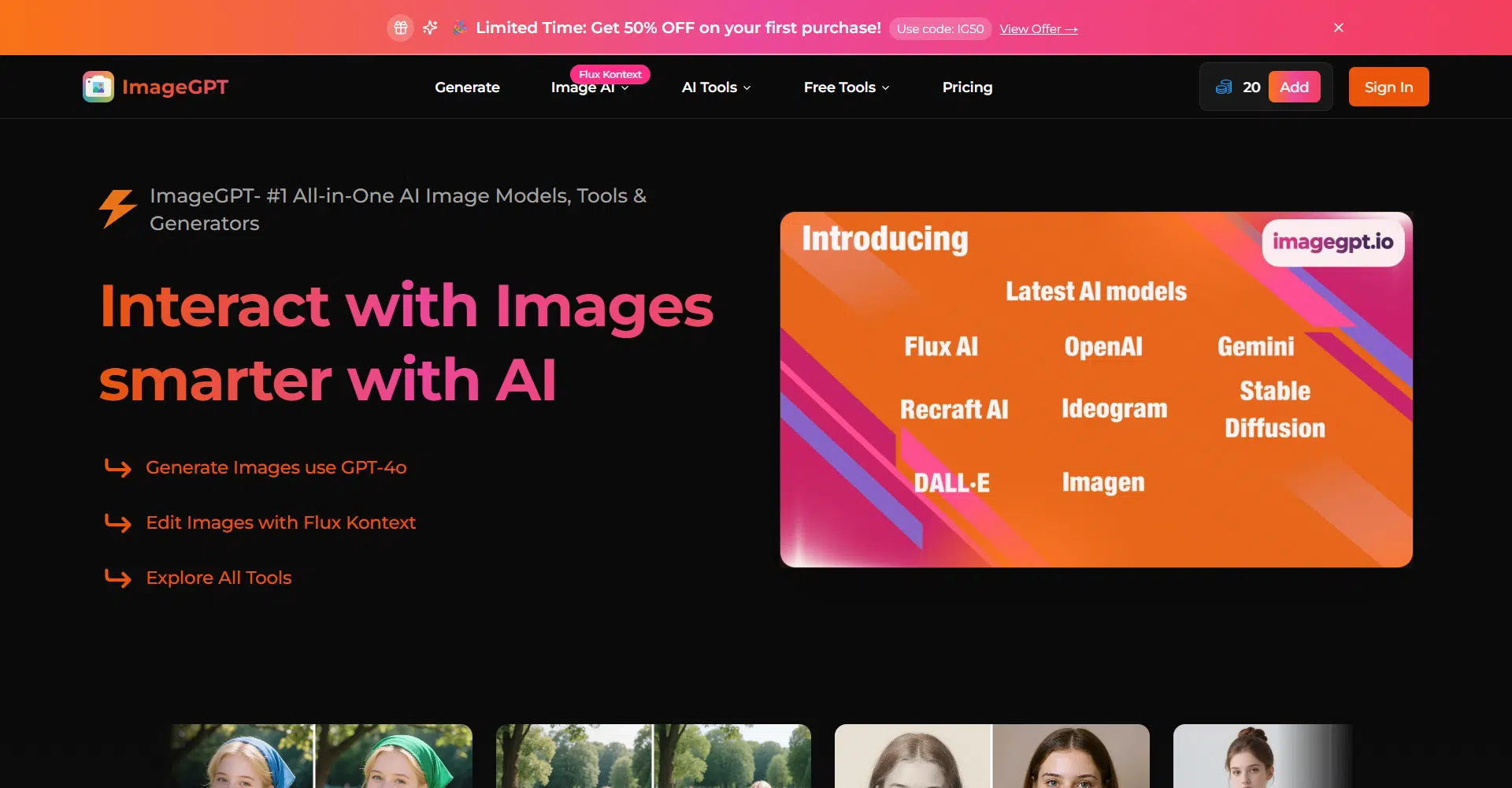
Task: Go to the Generate page
Action: [467, 87]
